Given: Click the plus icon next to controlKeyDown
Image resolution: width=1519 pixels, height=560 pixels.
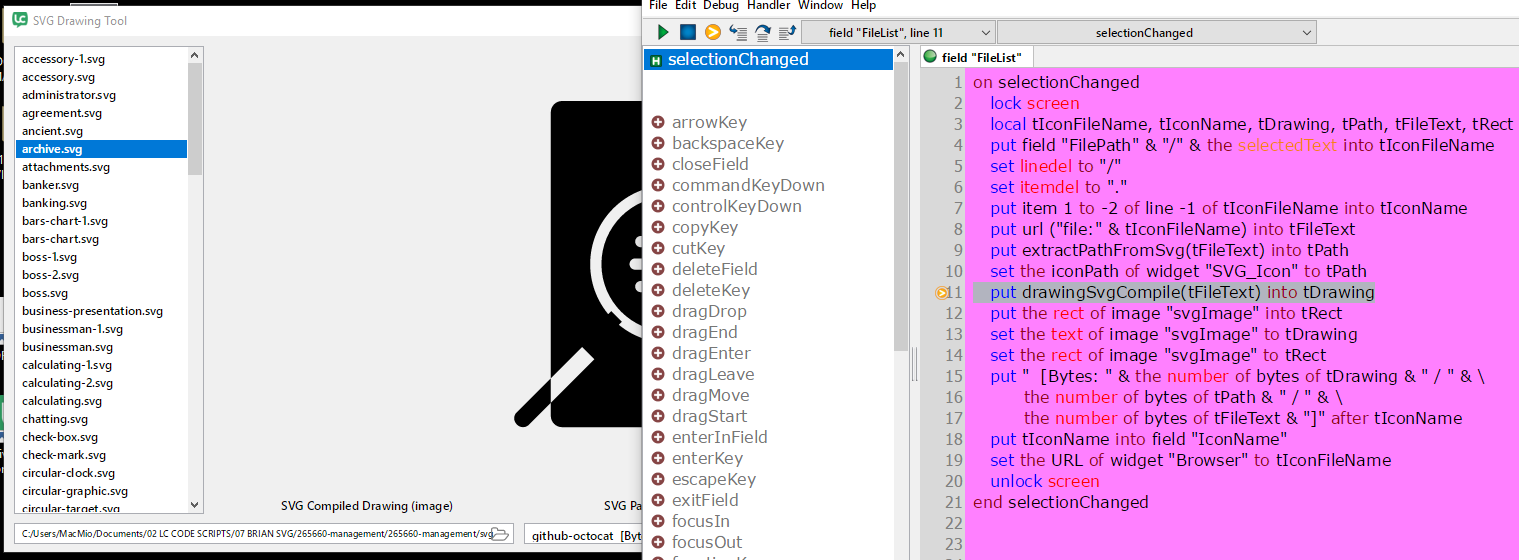Looking at the screenshot, I should coord(658,206).
